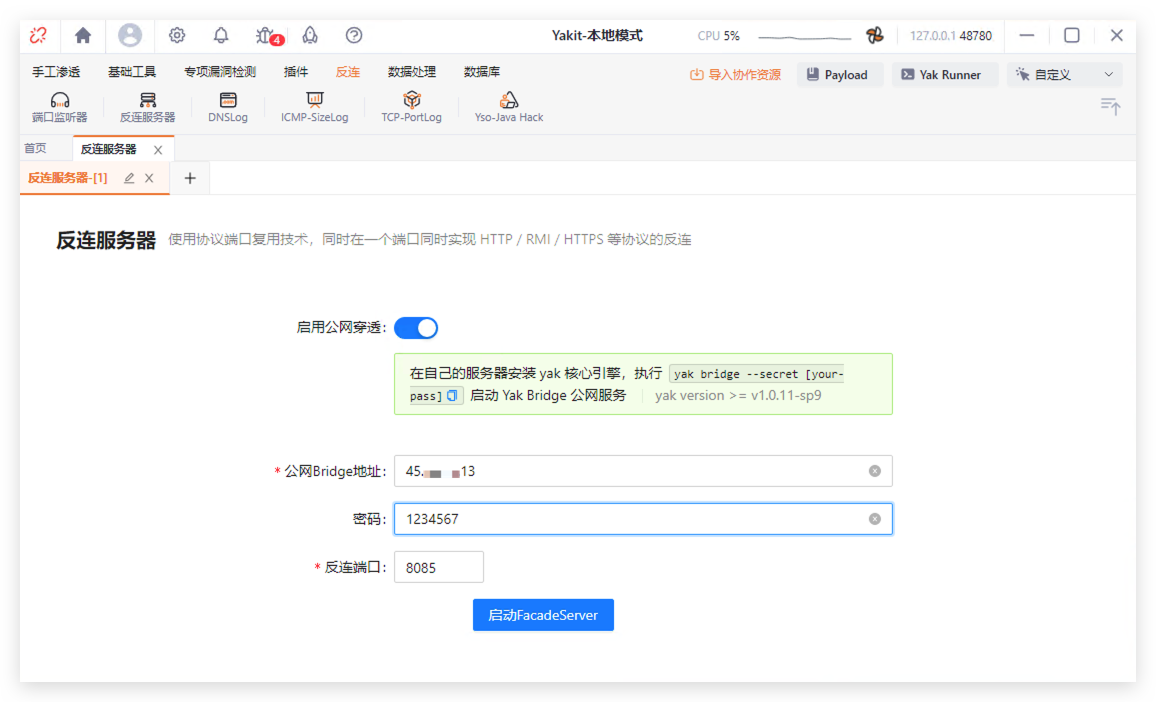1156x702 pixels.
Task: Open the 端口监听器 port listener tool
Action: pos(59,107)
